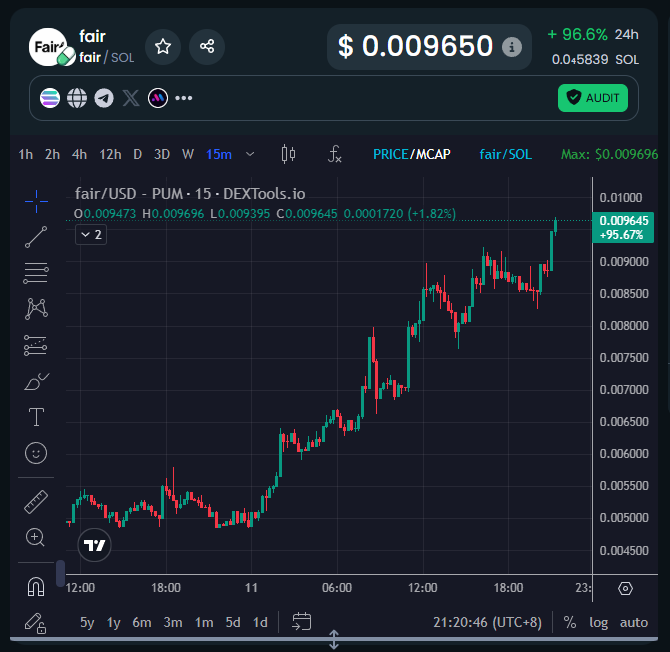Switch chart to 4h interval
The width and height of the screenshot is (670, 652).
point(79,154)
